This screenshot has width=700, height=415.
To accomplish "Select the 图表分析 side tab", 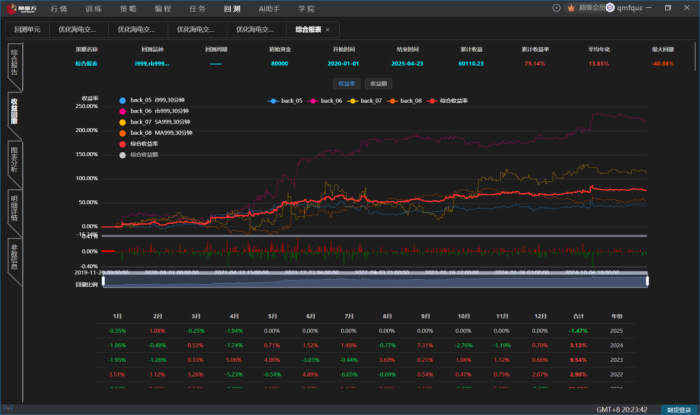I will click(x=14, y=158).
